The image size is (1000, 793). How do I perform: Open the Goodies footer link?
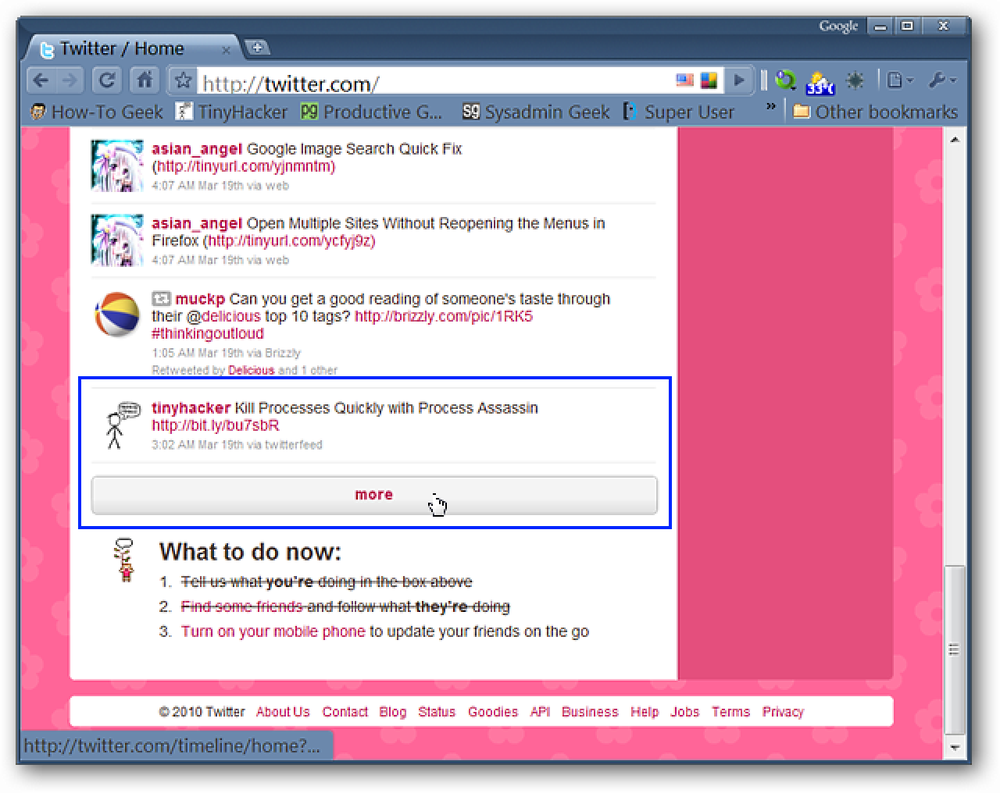[493, 712]
